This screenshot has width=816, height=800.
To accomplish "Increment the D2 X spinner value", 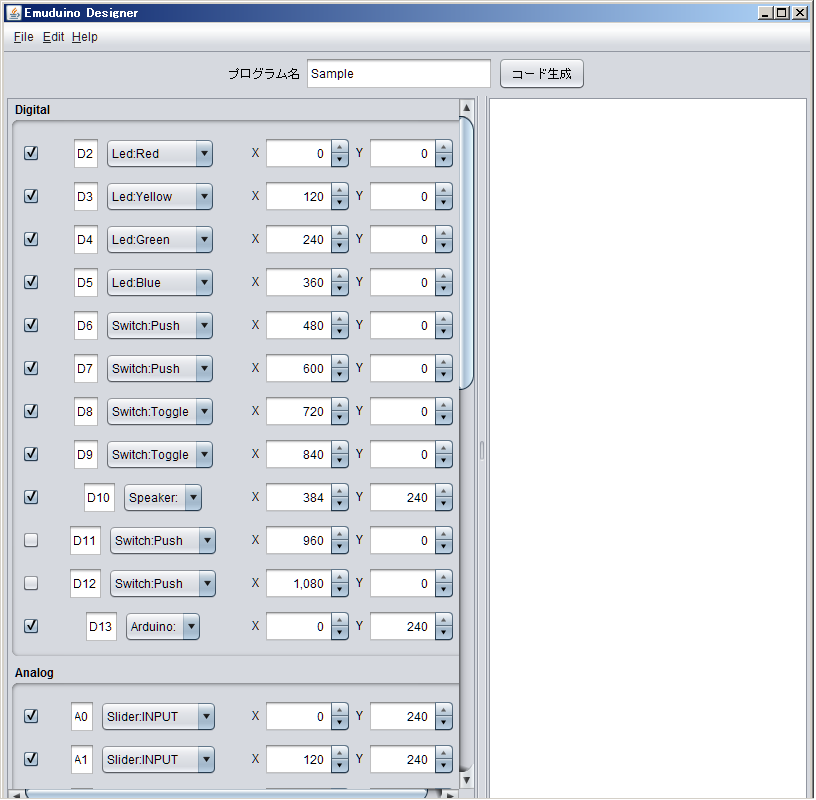I will [x=340, y=147].
